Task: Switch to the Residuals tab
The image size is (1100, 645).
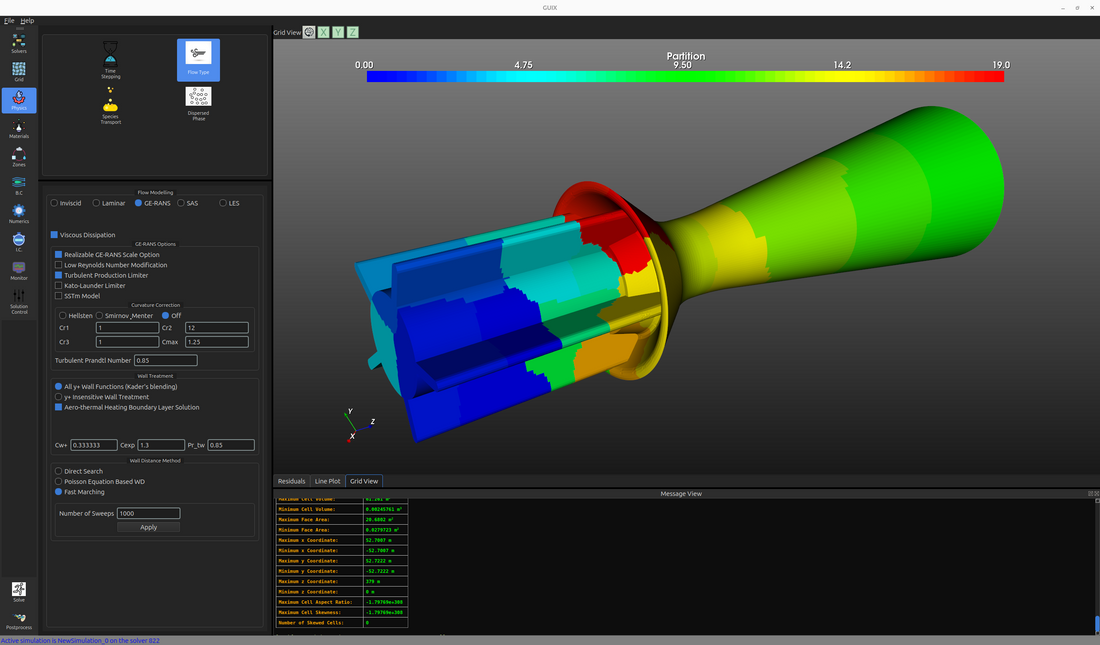Action: (x=291, y=481)
